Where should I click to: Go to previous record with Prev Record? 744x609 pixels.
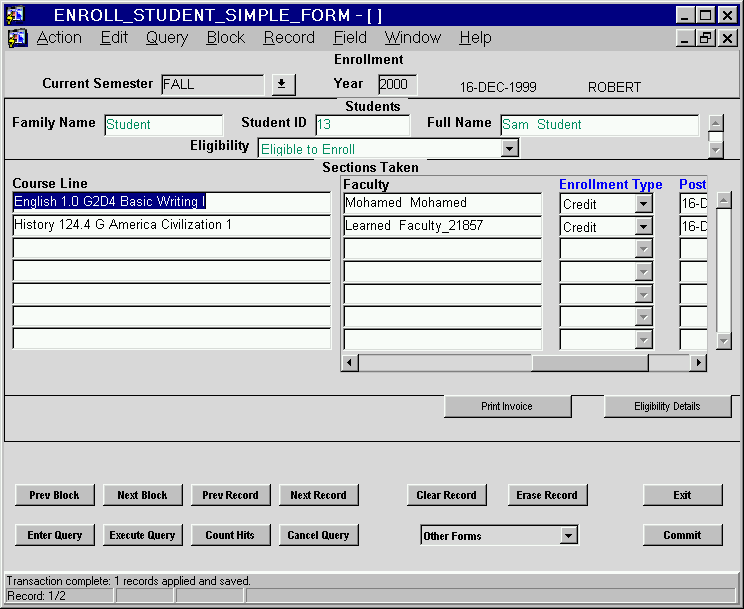(x=231, y=495)
